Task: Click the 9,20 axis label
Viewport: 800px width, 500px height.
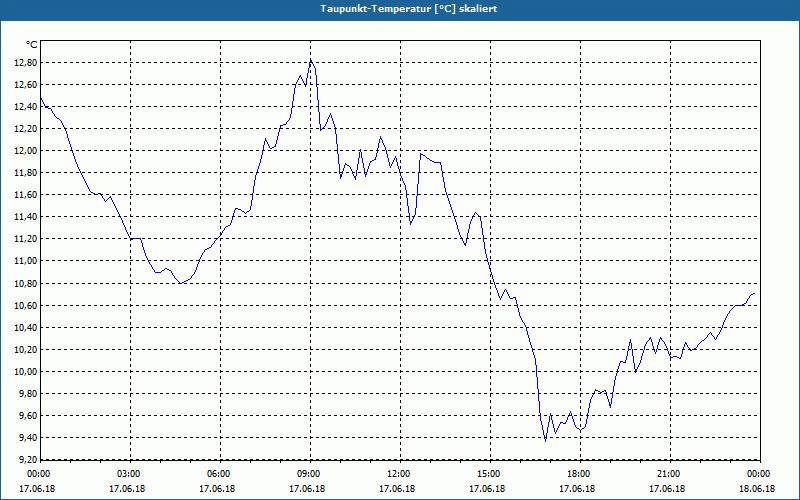Action: [29, 459]
